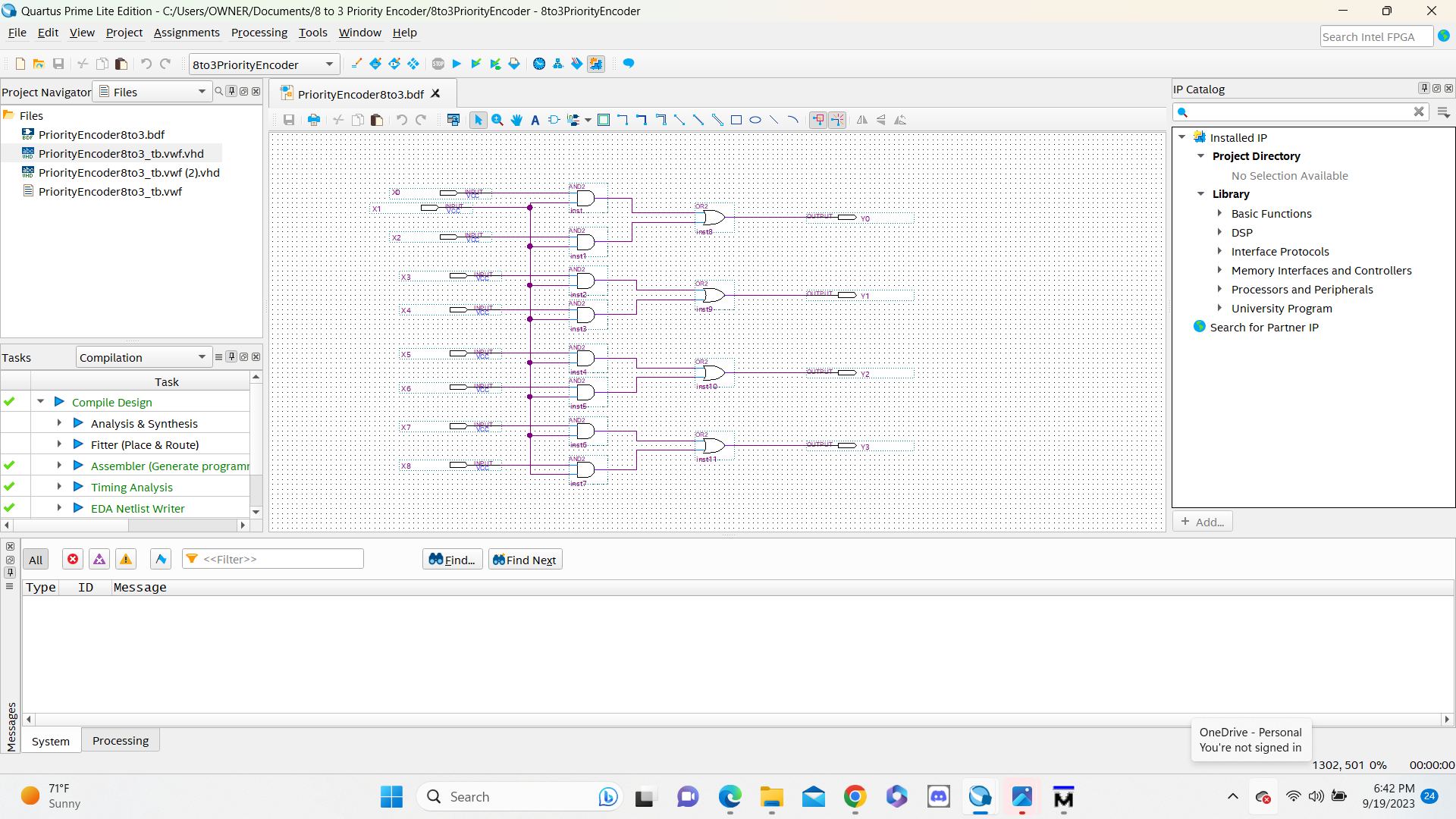This screenshot has height=819, width=1456.
Task: Open the Symbol tool (AND gate icon)
Action: (554, 120)
